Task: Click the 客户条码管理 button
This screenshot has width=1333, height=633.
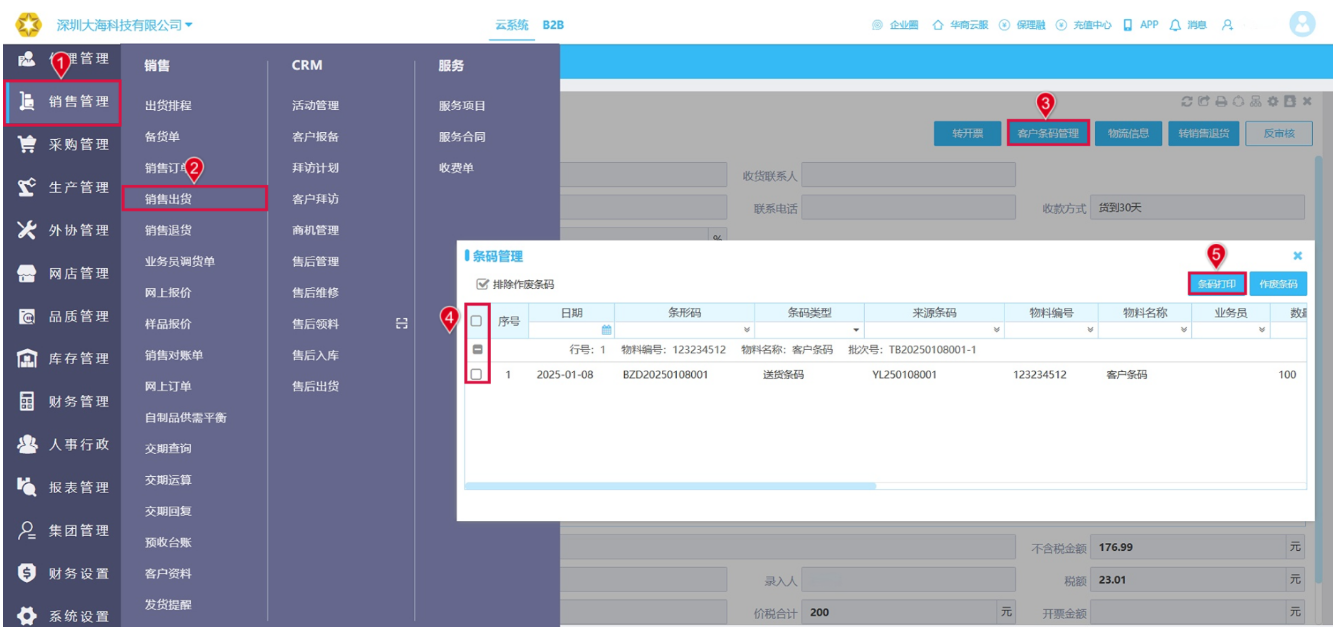Action: point(1048,133)
